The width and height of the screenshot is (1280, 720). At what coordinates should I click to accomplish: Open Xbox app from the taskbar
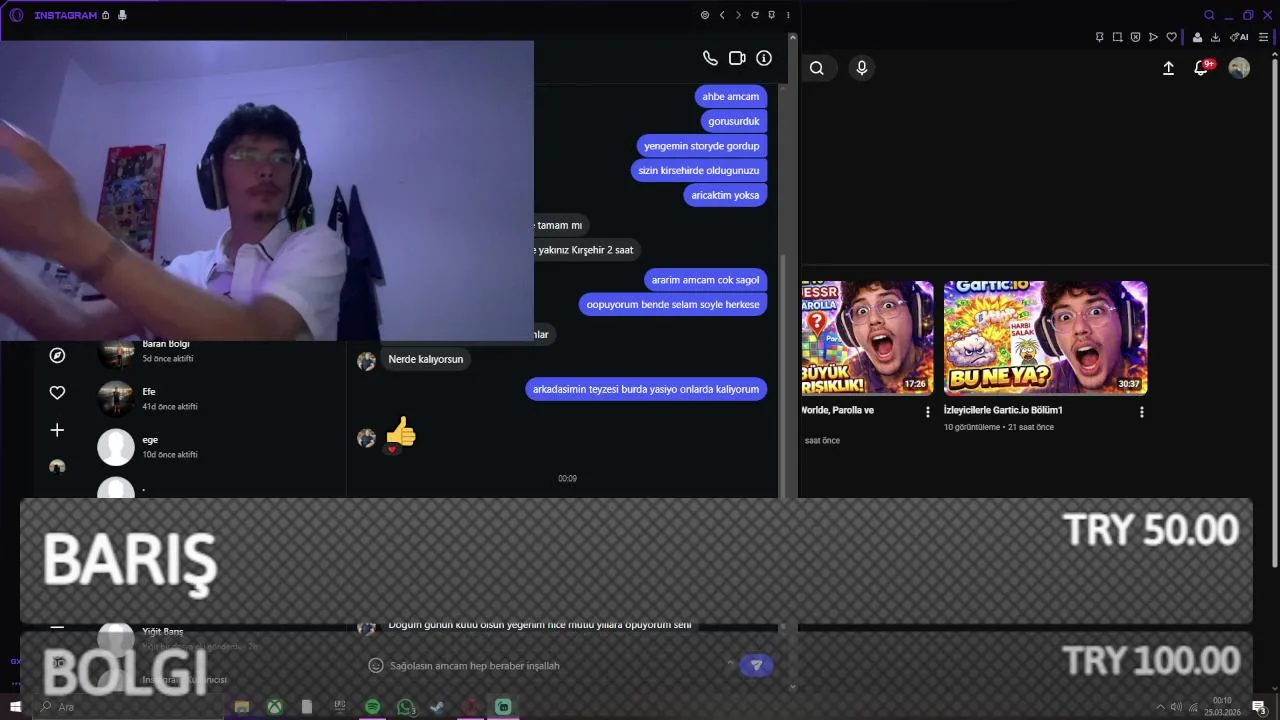click(x=274, y=707)
